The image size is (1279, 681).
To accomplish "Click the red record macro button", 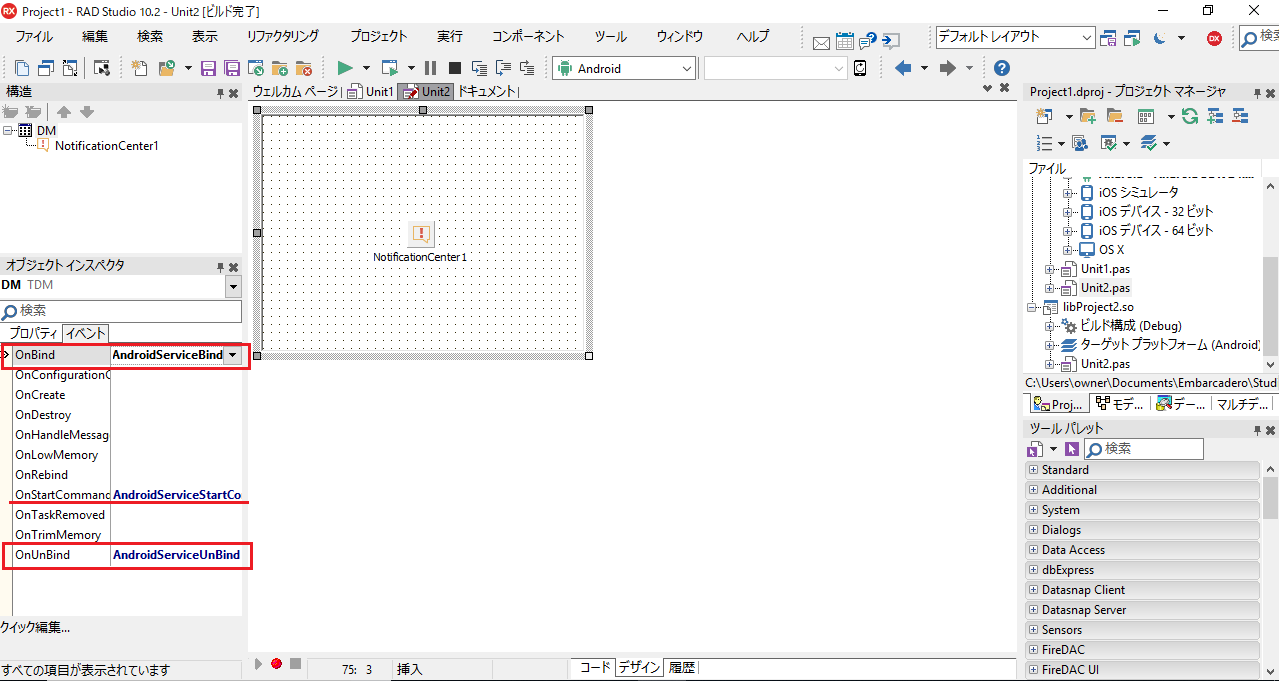I will 276,663.
